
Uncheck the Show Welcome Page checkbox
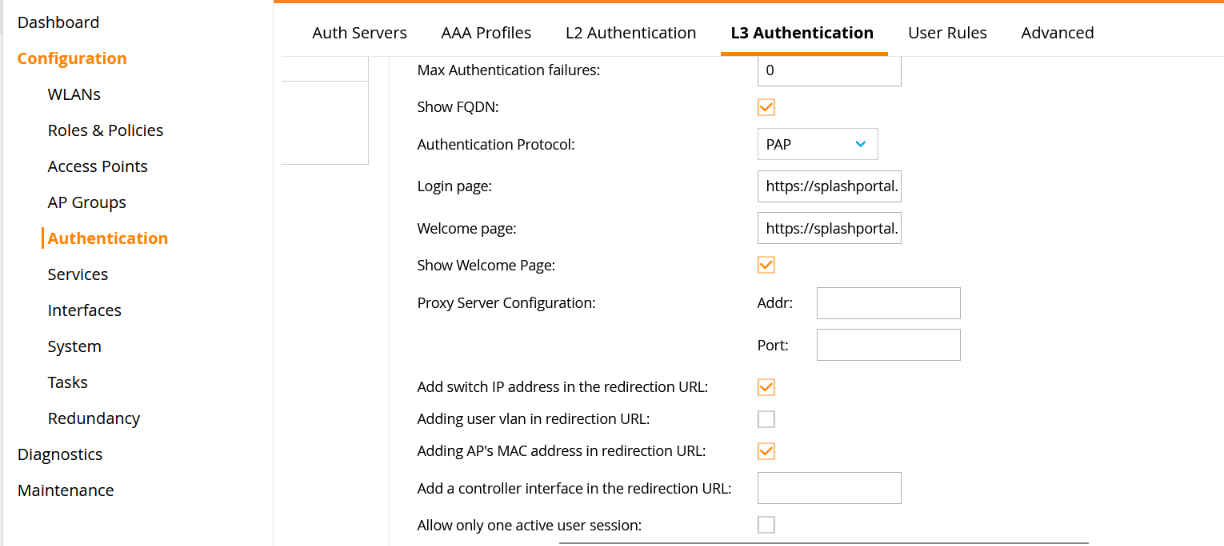coord(766,265)
